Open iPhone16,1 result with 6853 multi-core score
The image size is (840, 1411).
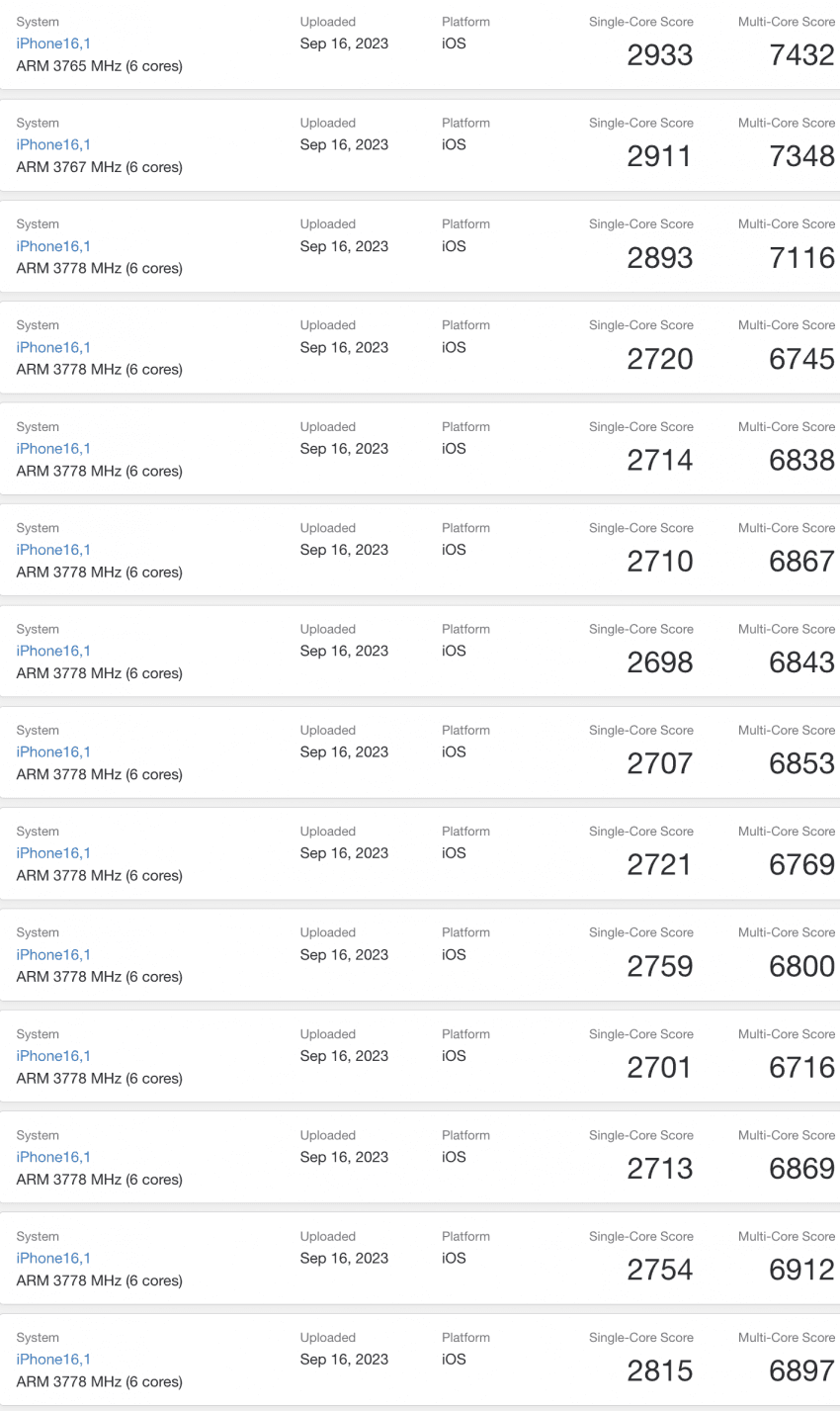coord(53,751)
